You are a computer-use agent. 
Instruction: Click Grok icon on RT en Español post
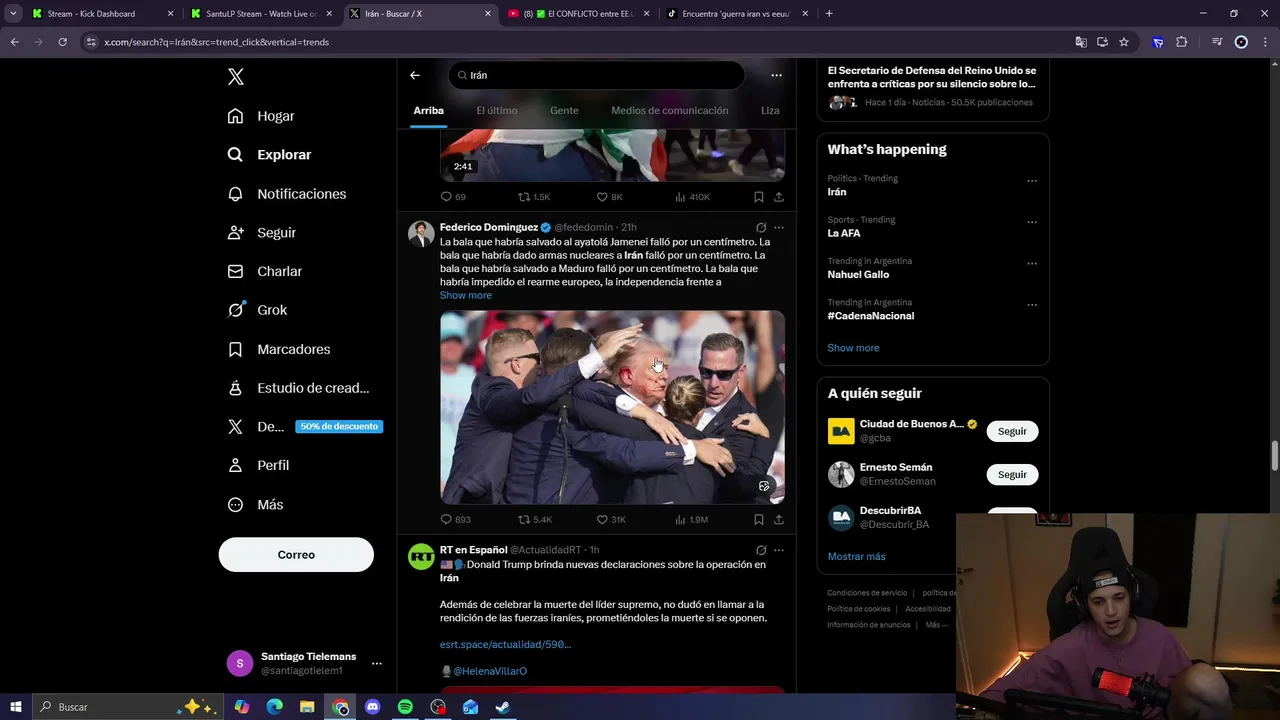click(x=761, y=550)
